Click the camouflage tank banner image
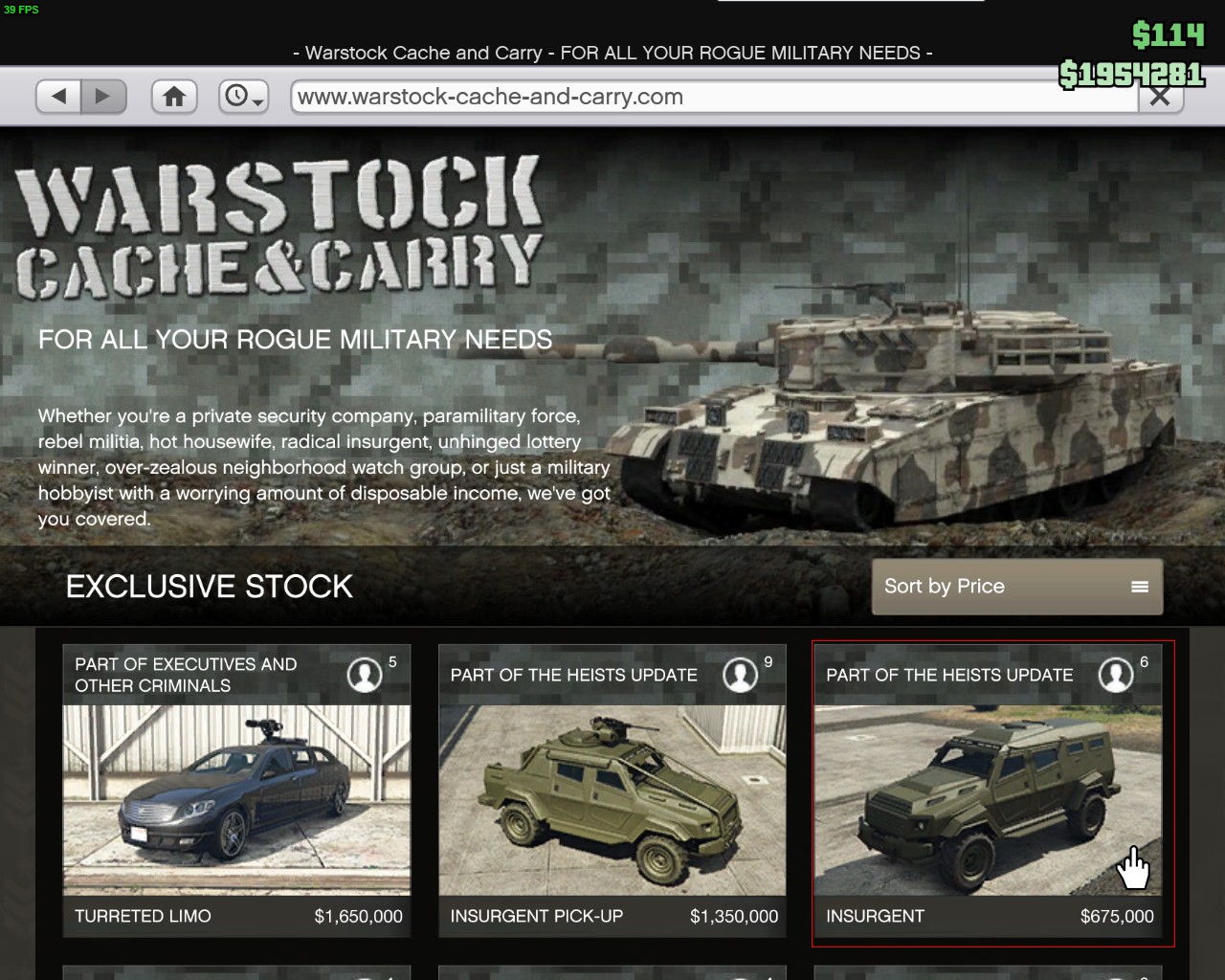Viewport: 1225px width, 980px height. coord(895,409)
